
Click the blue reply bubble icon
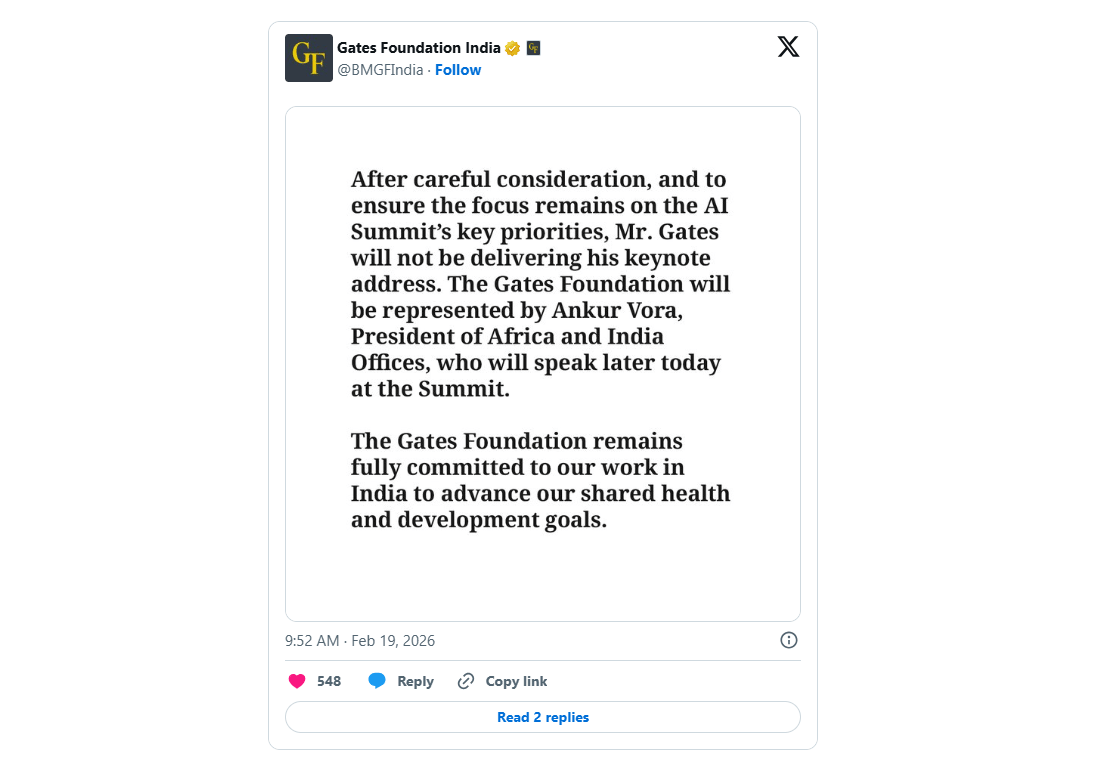point(377,681)
